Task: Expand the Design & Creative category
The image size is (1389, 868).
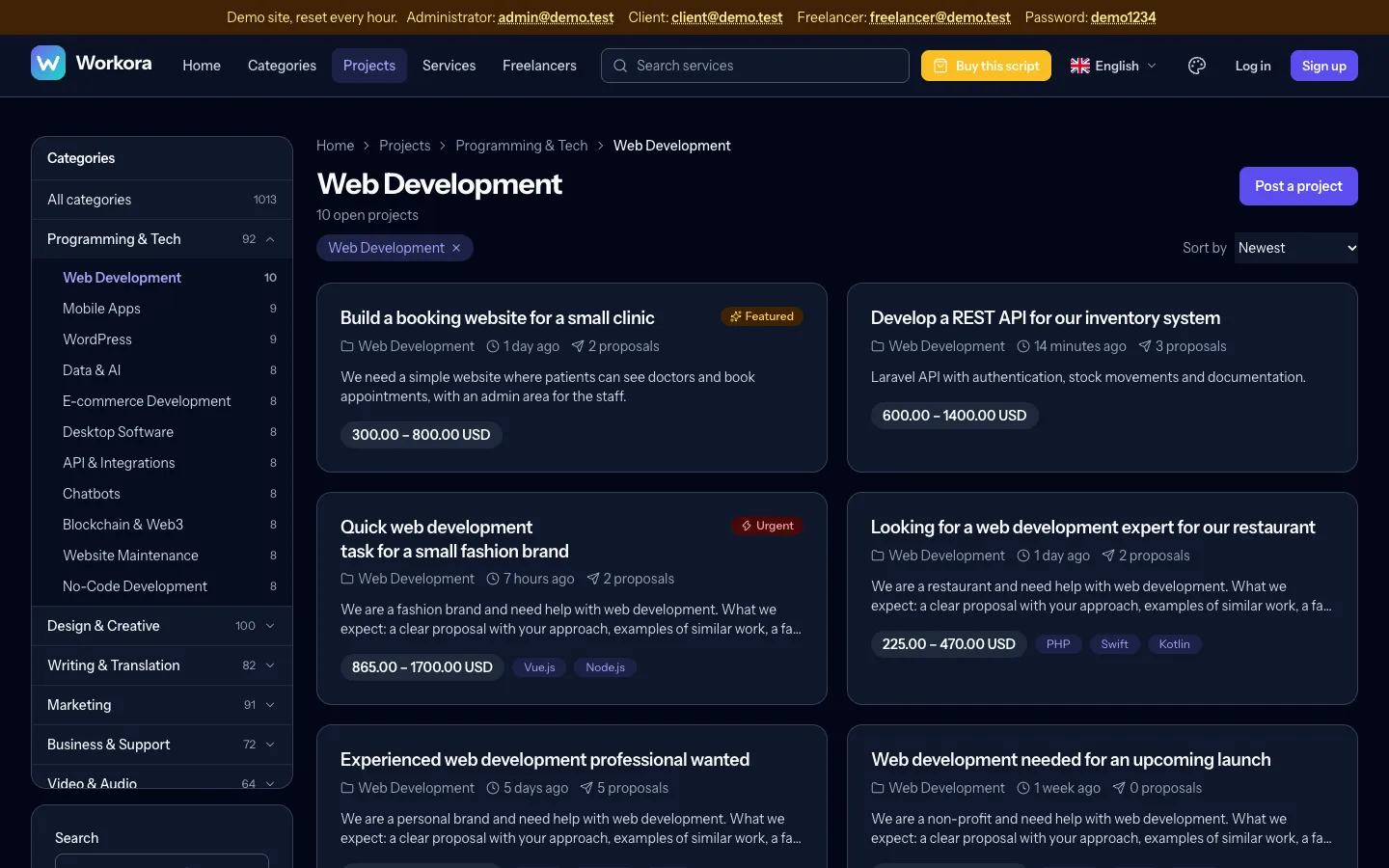Action: pos(270,626)
